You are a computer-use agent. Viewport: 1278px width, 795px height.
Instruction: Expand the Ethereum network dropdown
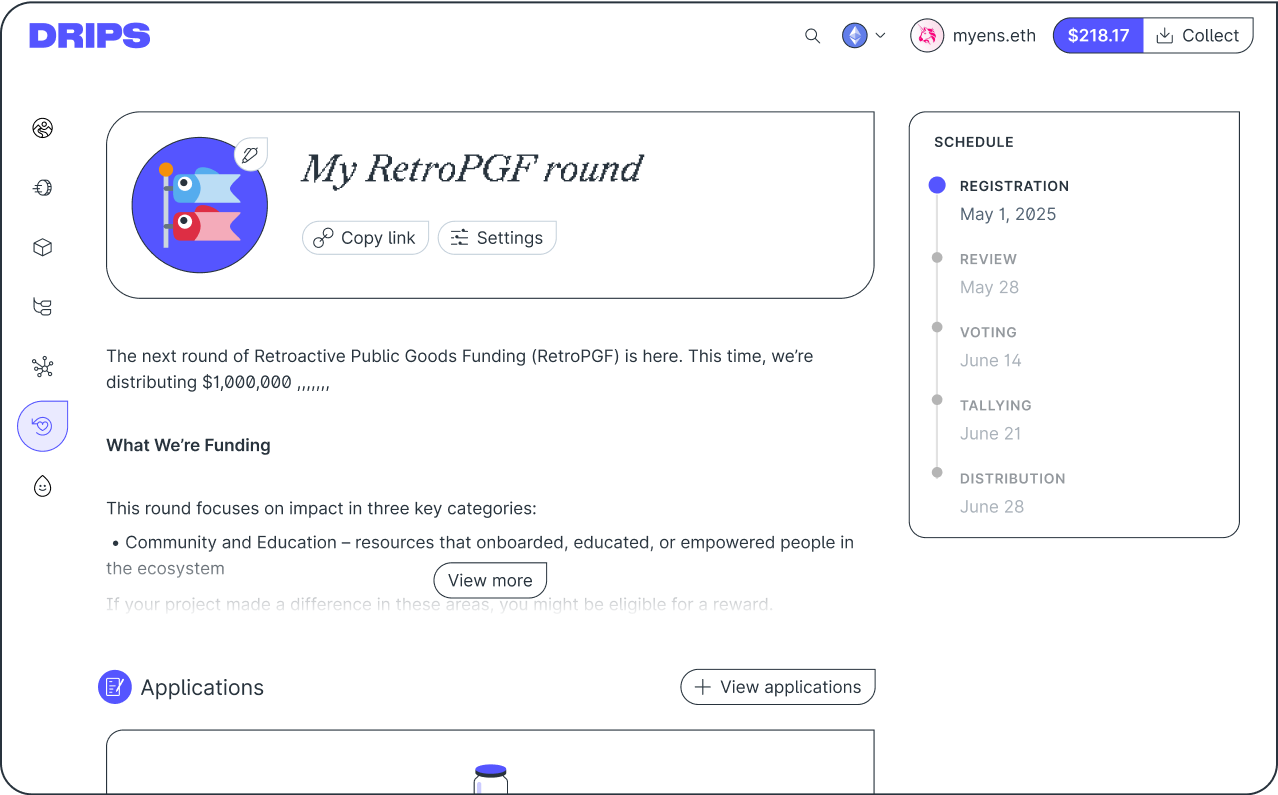tap(864, 36)
